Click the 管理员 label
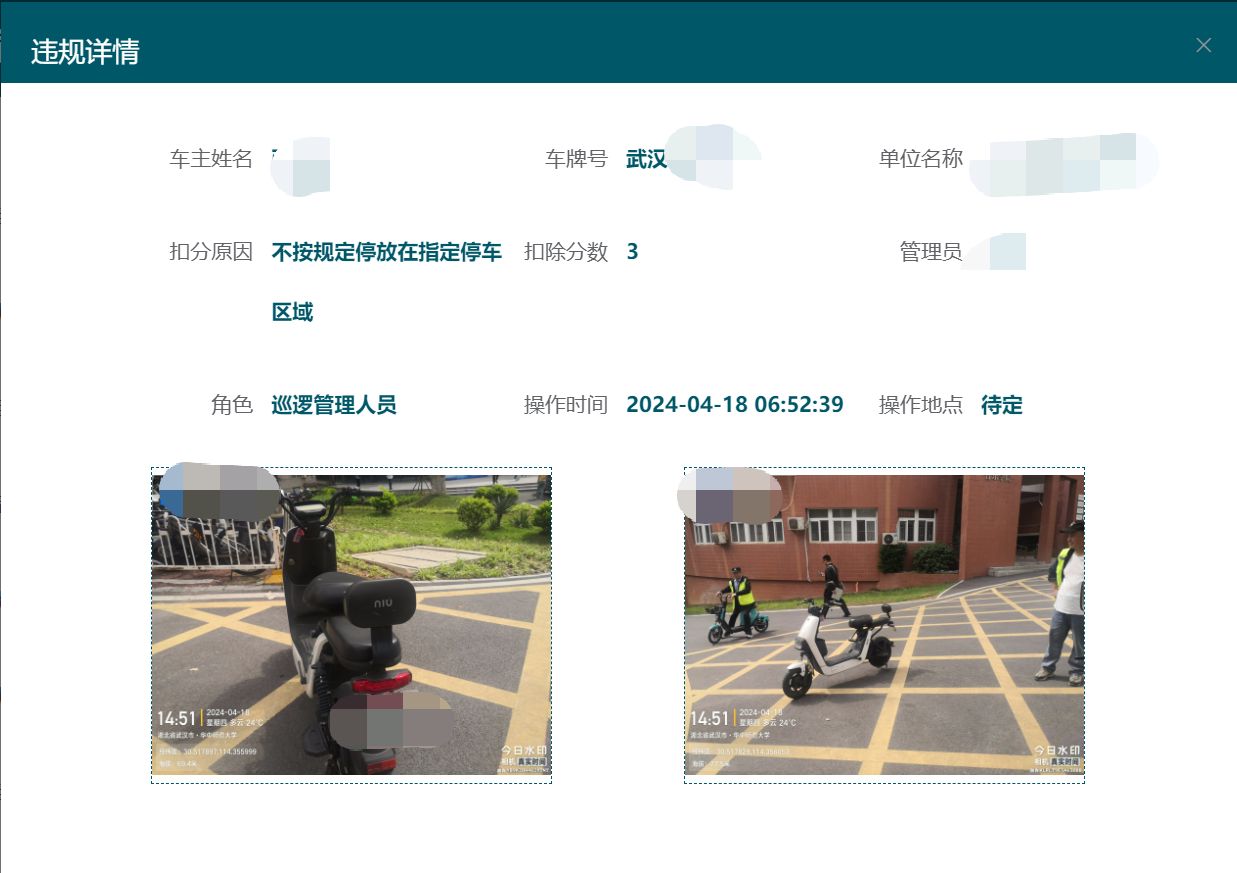The image size is (1237, 873). click(x=930, y=252)
